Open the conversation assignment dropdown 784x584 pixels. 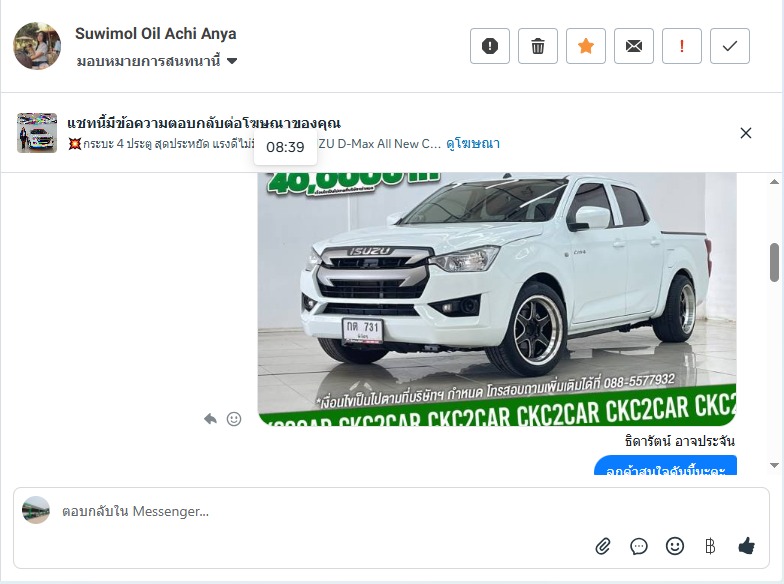point(156,61)
